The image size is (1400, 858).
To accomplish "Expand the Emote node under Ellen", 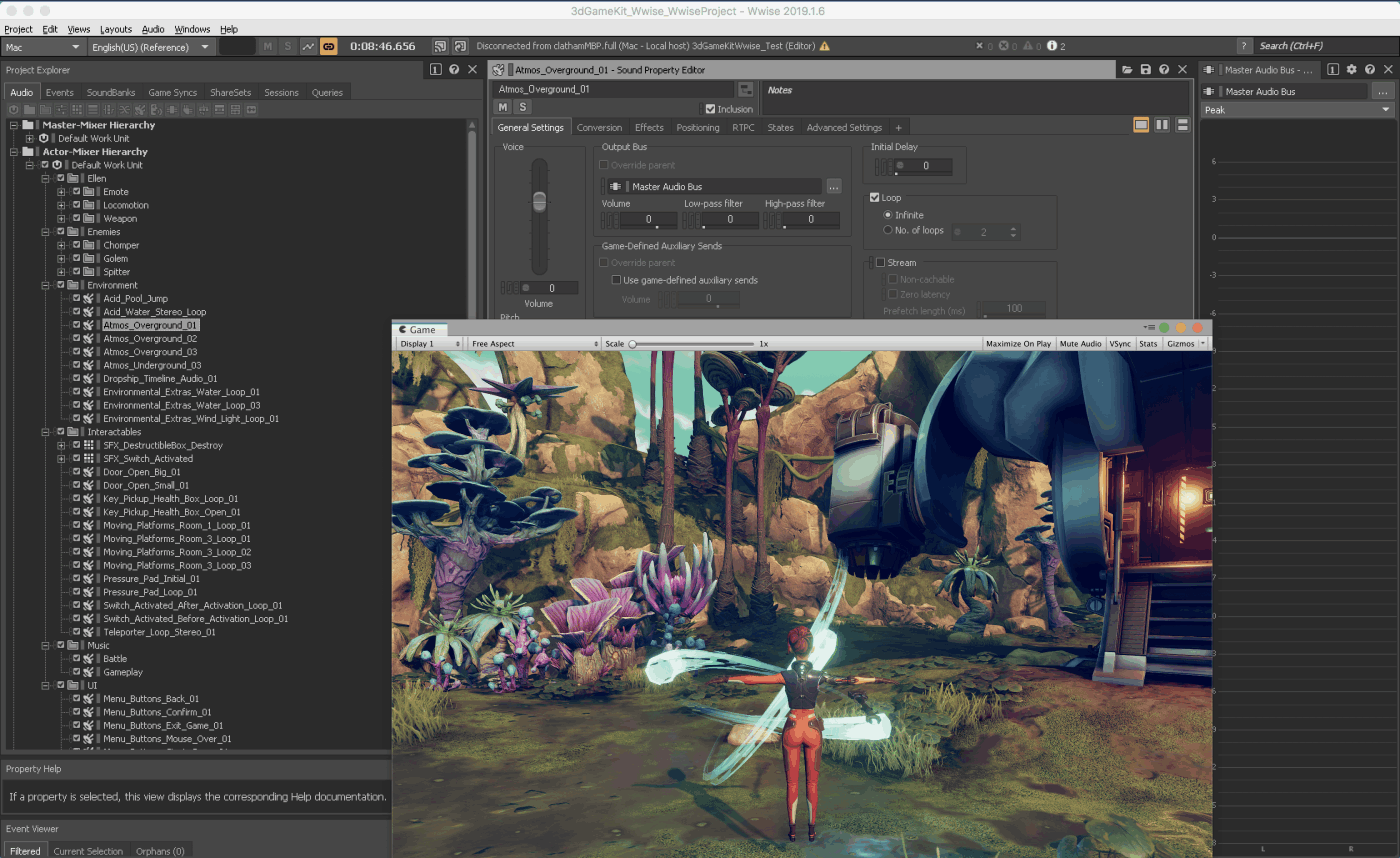I will coord(61,192).
